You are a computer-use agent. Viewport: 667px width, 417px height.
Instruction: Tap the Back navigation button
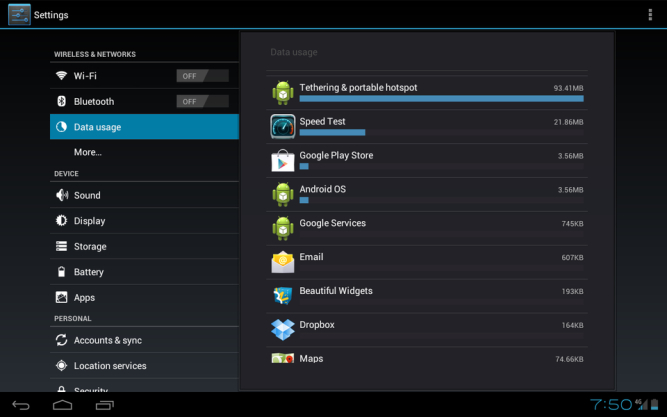(x=21, y=405)
